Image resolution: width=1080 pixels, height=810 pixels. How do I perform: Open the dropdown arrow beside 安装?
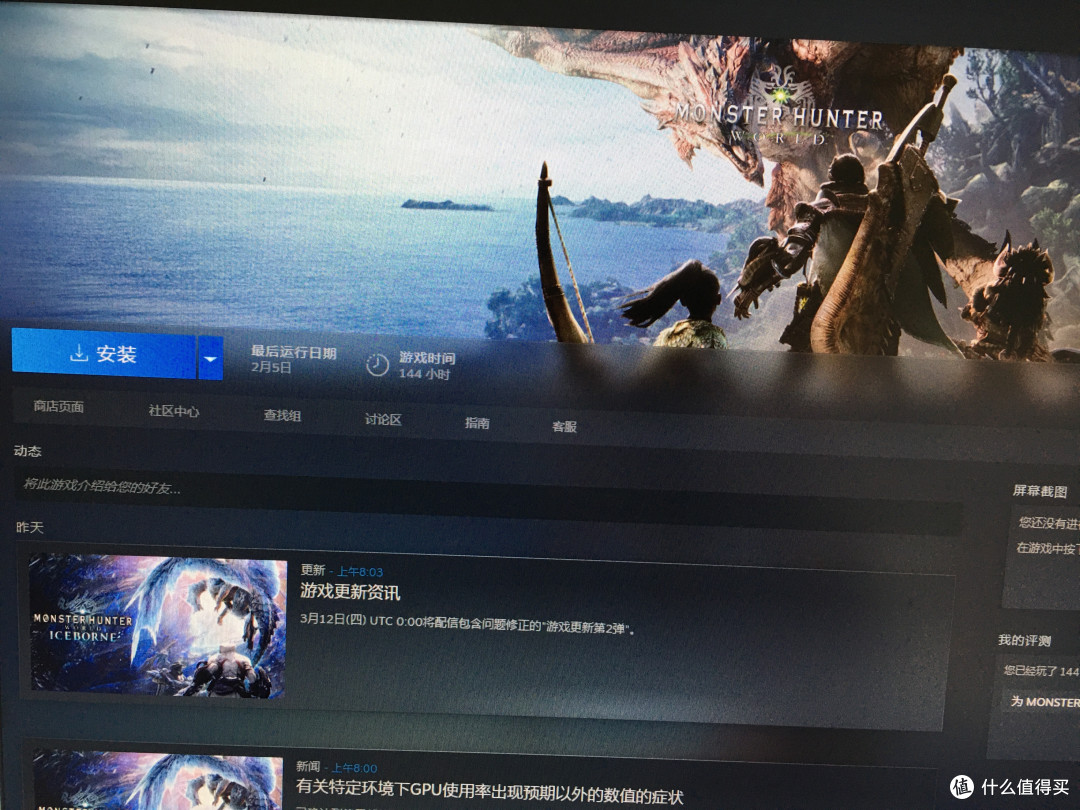(x=211, y=358)
